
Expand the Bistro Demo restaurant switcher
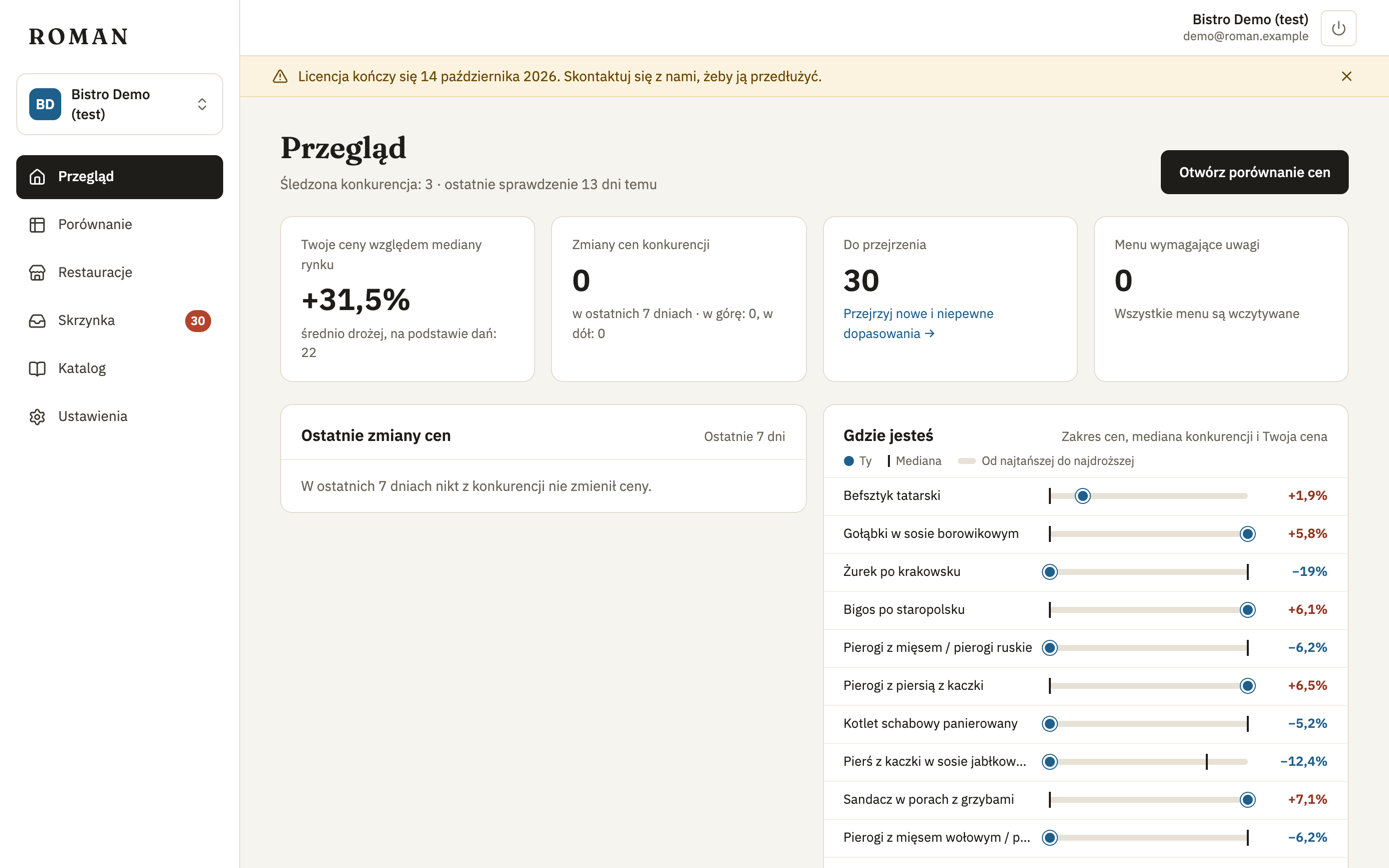[119, 104]
